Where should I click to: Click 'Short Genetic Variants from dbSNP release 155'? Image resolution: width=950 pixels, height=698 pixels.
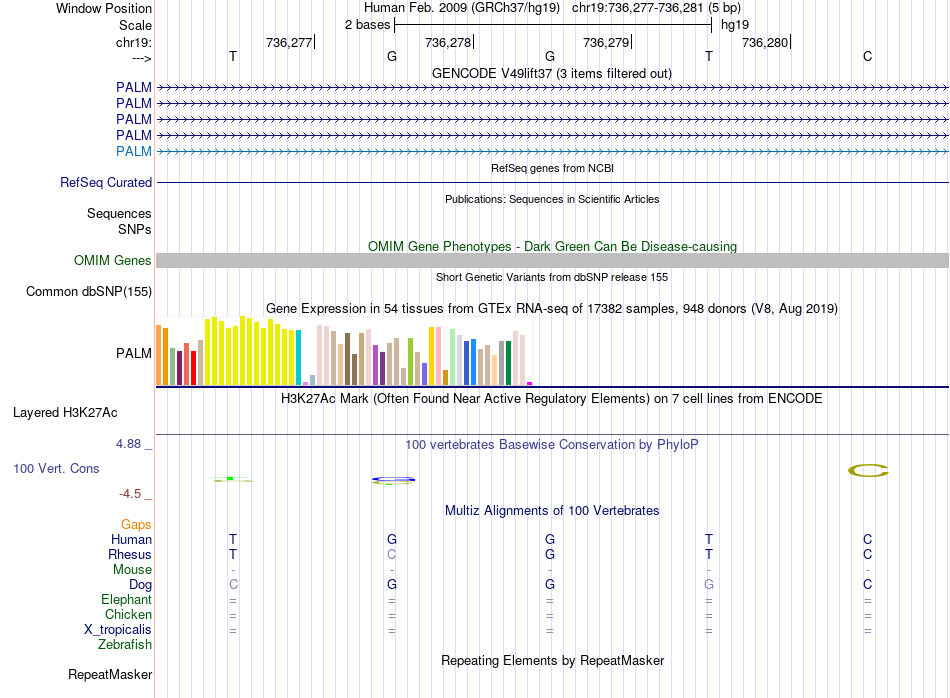(x=552, y=277)
